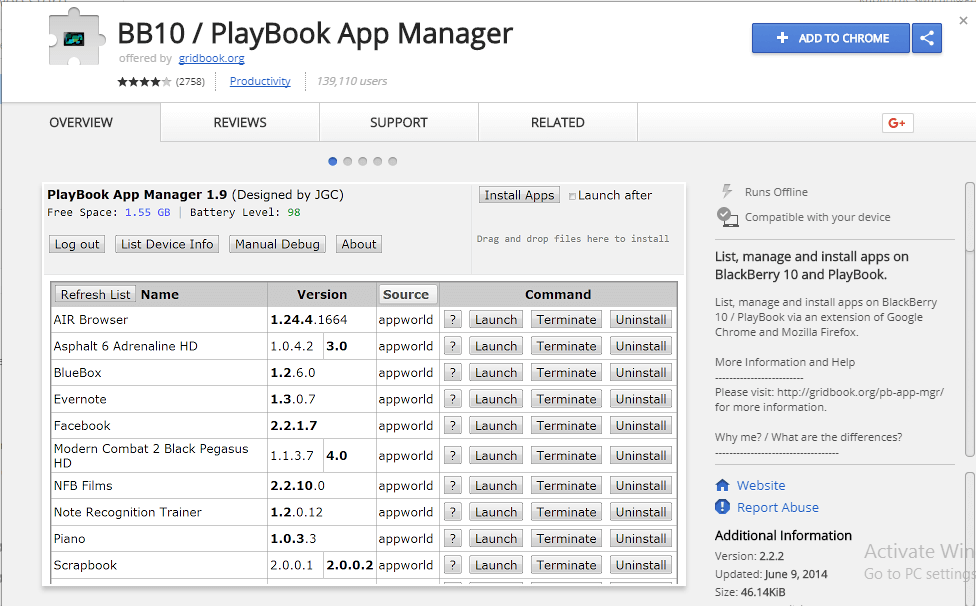The height and width of the screenshot is (606, 976).
Task: Click the Install Apps button
Action: pyautogui.click(x=519, y=195)
